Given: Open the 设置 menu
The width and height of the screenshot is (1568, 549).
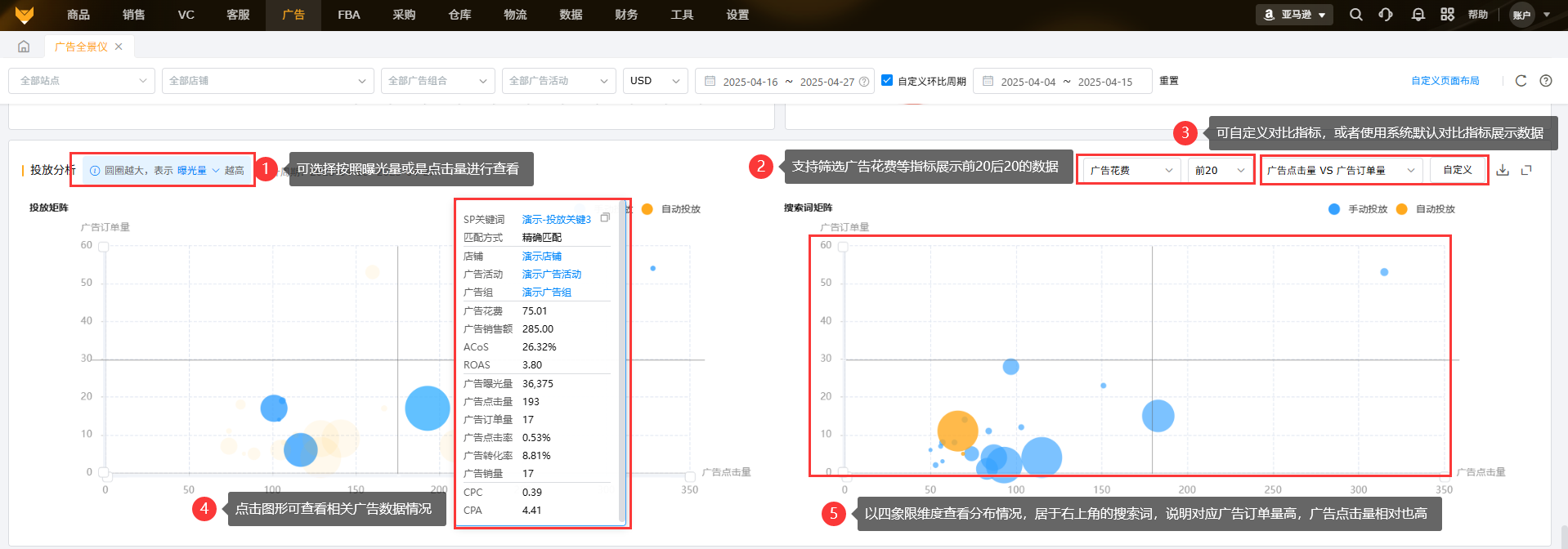Looking at the screenshot, I should [737, 15].
